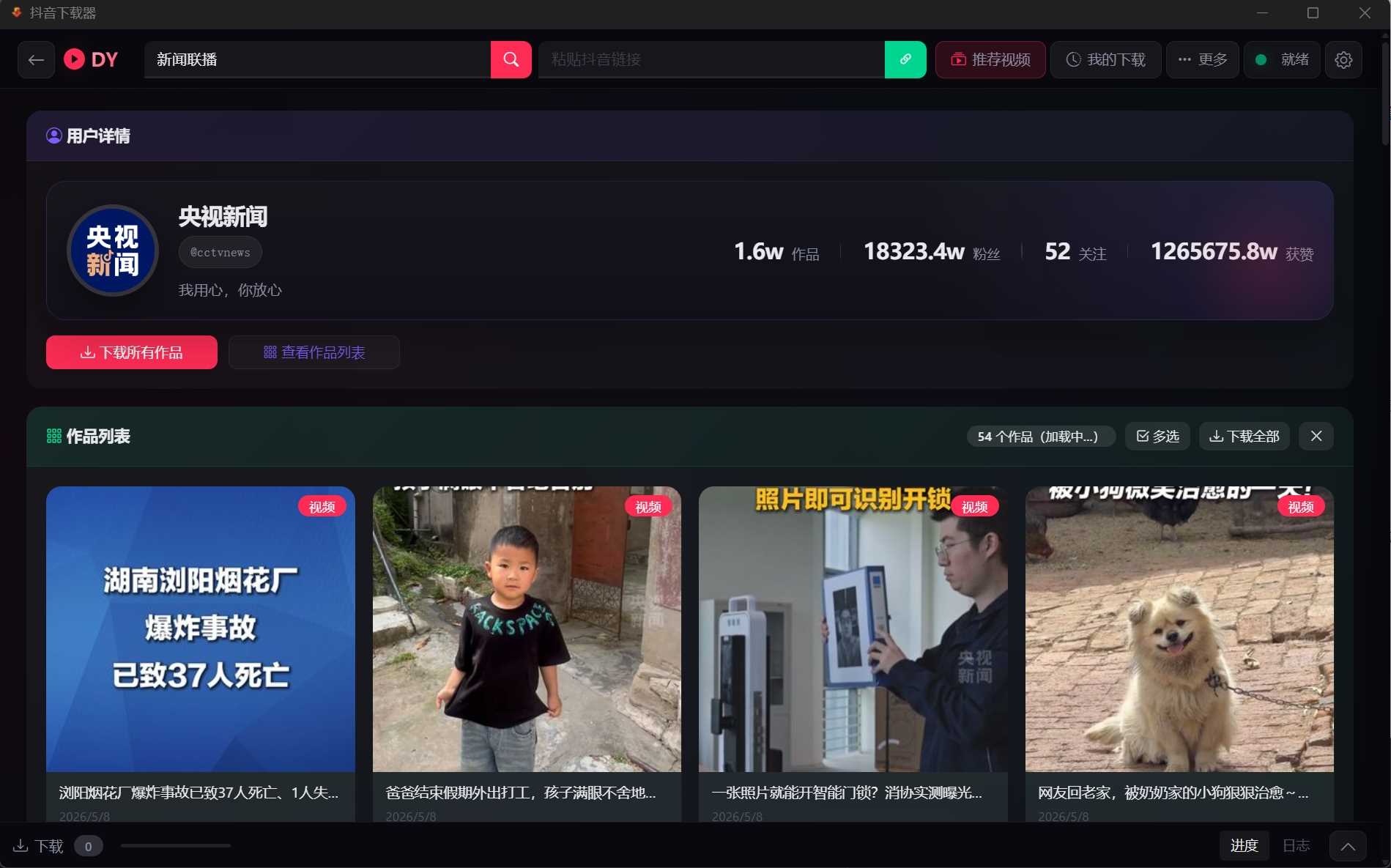Viewport: 1391px width, 868px height.
Task: Click the DY logo
Action: click(x=91, y=60)
